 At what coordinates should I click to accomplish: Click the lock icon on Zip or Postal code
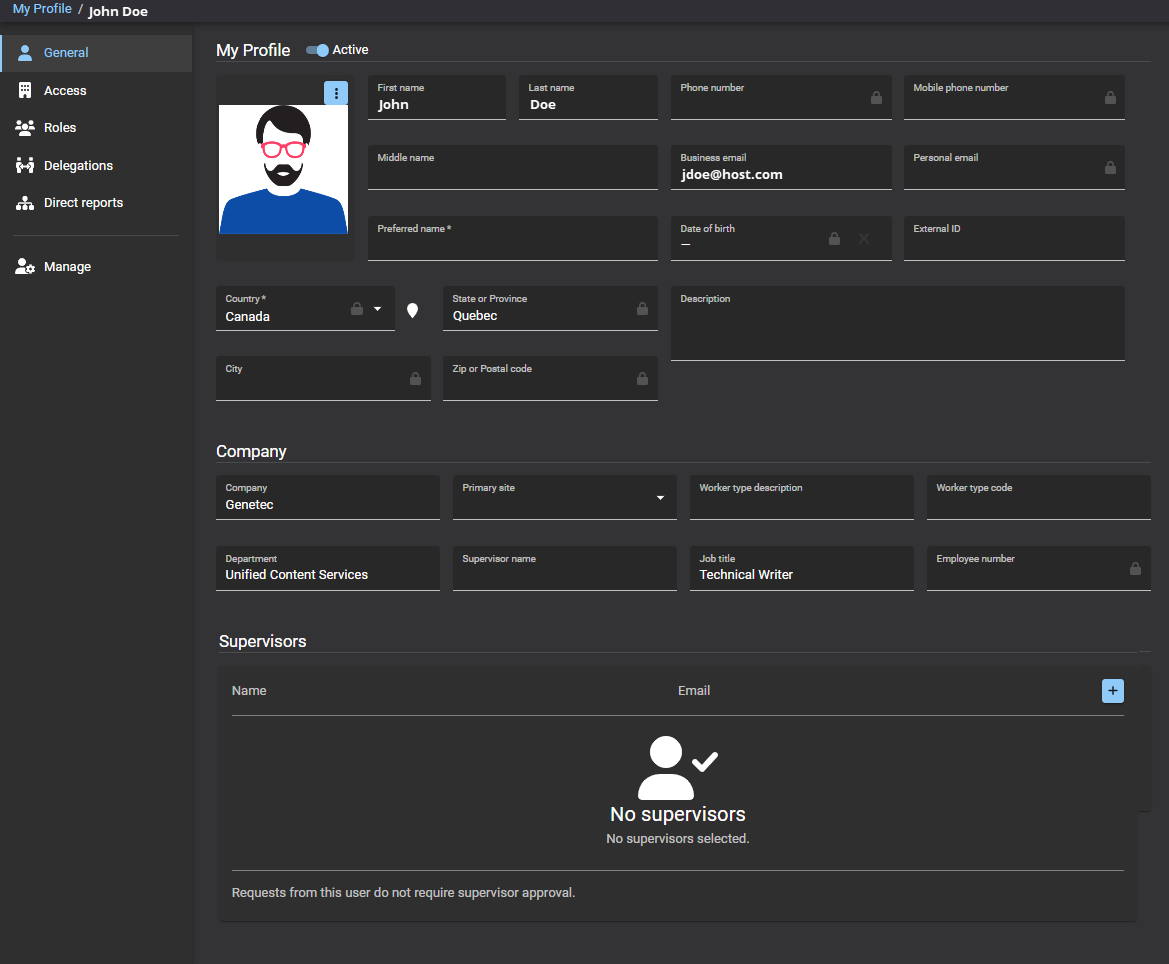click(642, 379)
